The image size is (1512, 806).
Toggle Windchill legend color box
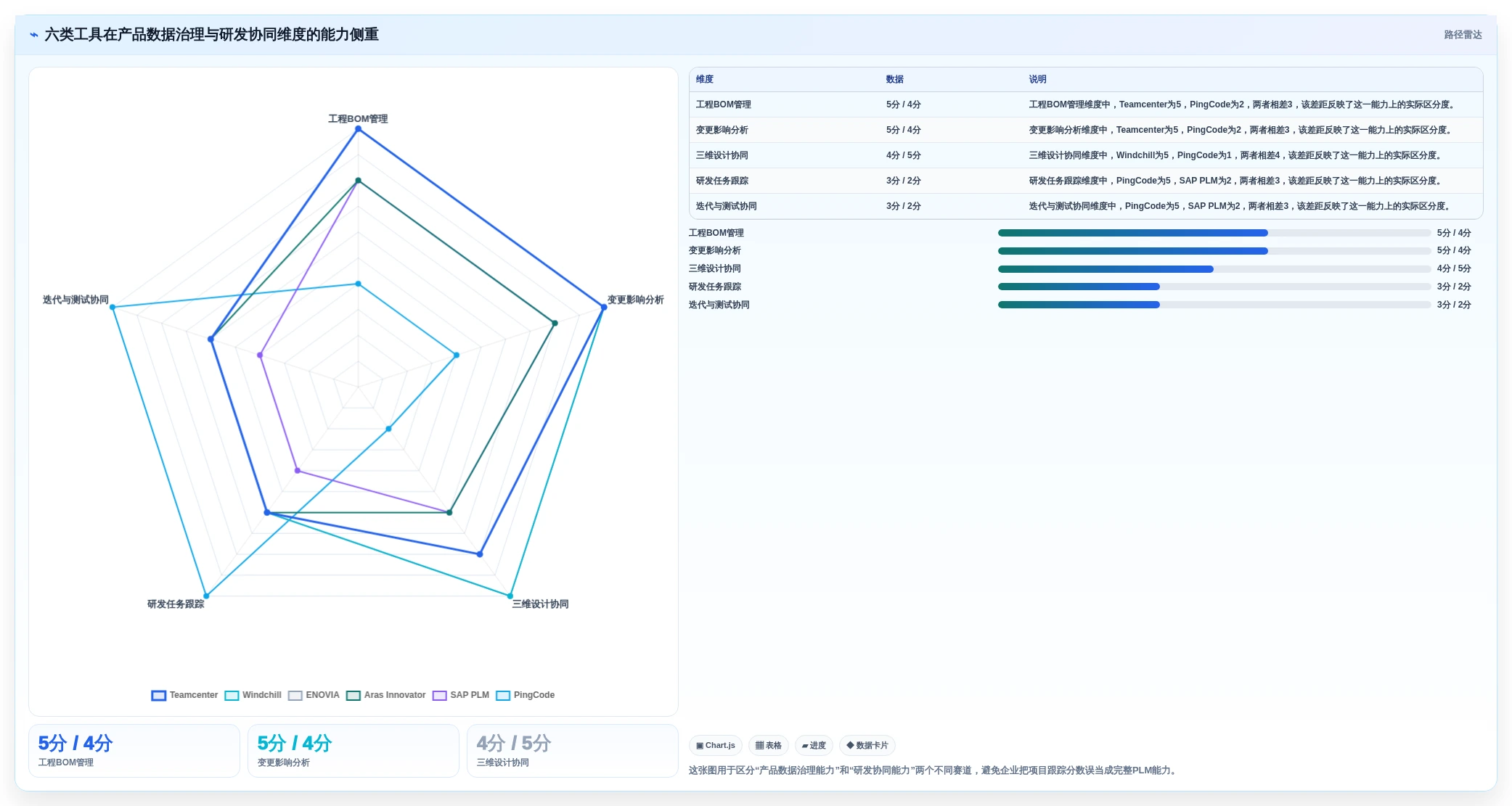coord(232,695)
